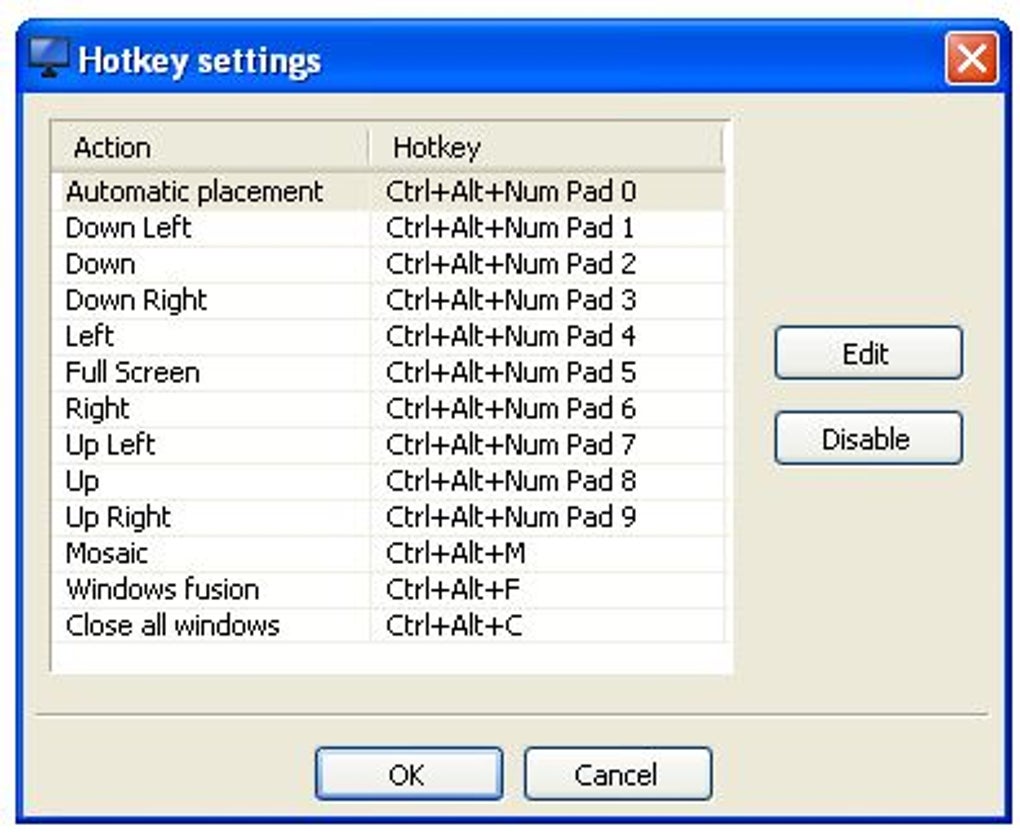Viewport: 1020px width, 837px height.
Task: Select the Down Left action
Action: point(128,228)
